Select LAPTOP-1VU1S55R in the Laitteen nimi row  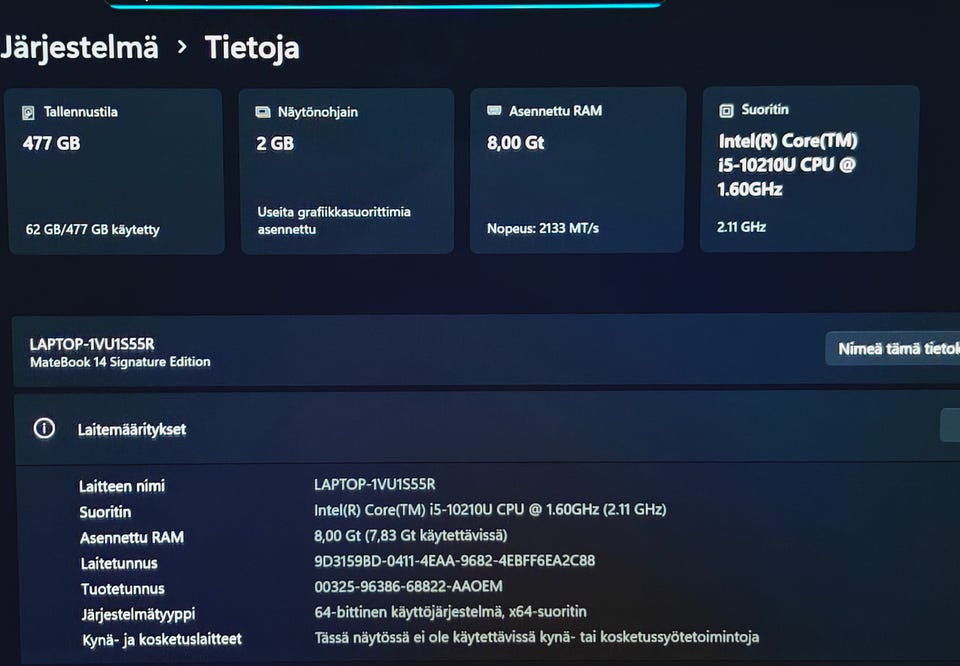[375, 484]
